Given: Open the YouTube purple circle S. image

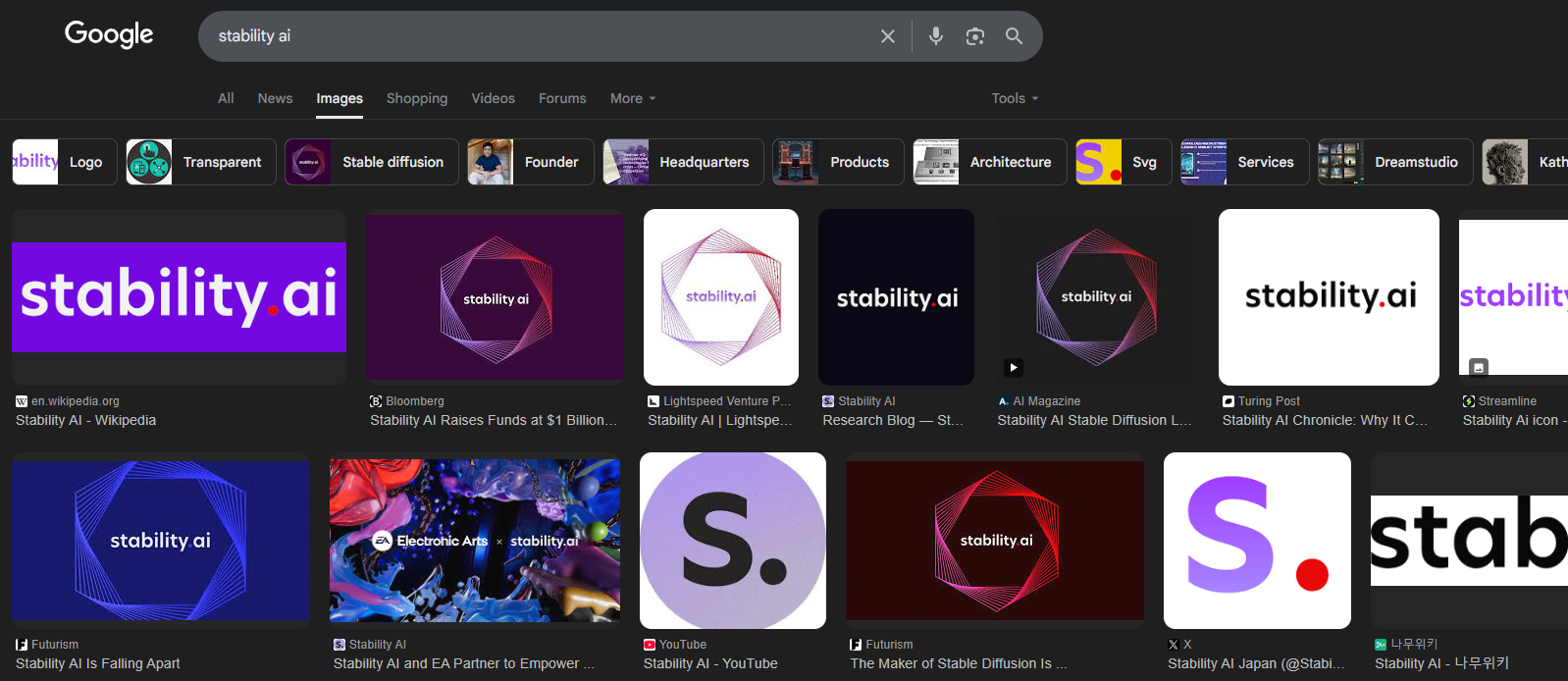Looking at the screenshot, I should click(733, 541).
